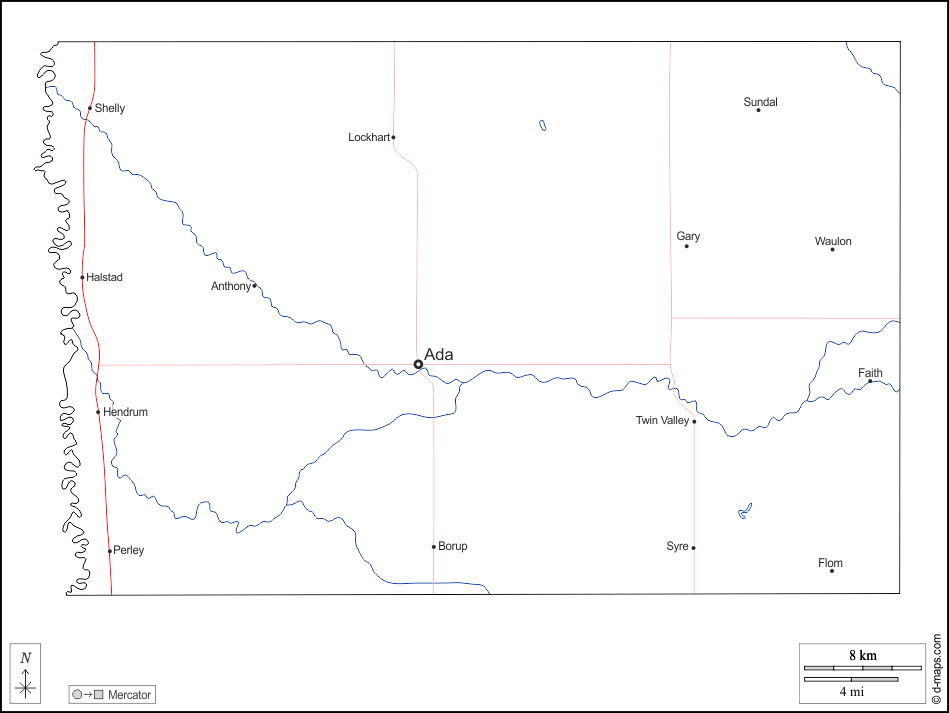Click the Faith town label
This screenshot has width=949, height=713.
click(870, 373)
